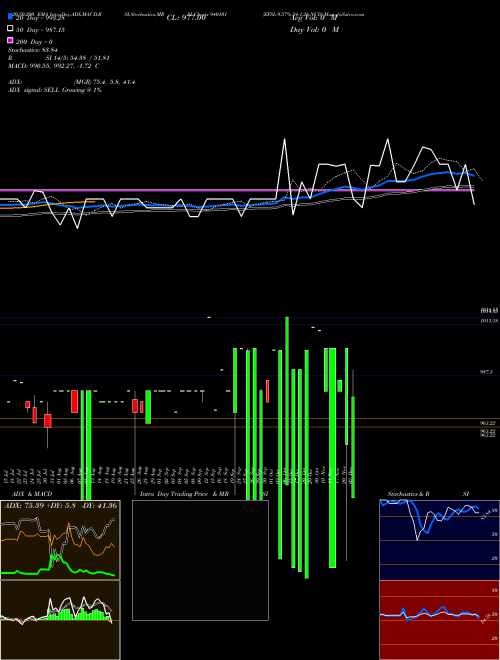The width and height of the screenshot is (500, 660).
Task: Click the magenta 200 Day legend swatch
Action: [x=10, y=40]
